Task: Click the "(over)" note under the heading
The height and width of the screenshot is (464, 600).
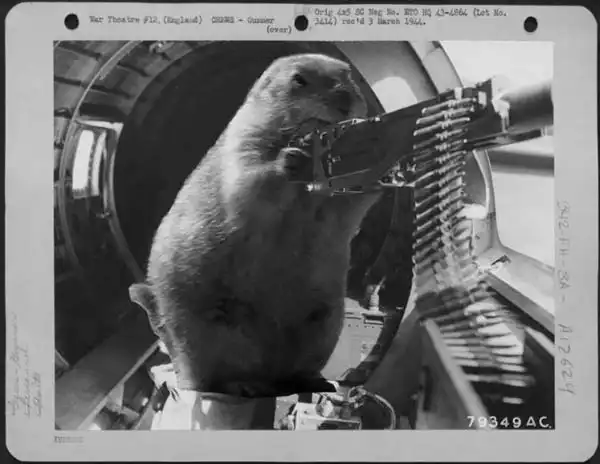Action: point(278,30)
